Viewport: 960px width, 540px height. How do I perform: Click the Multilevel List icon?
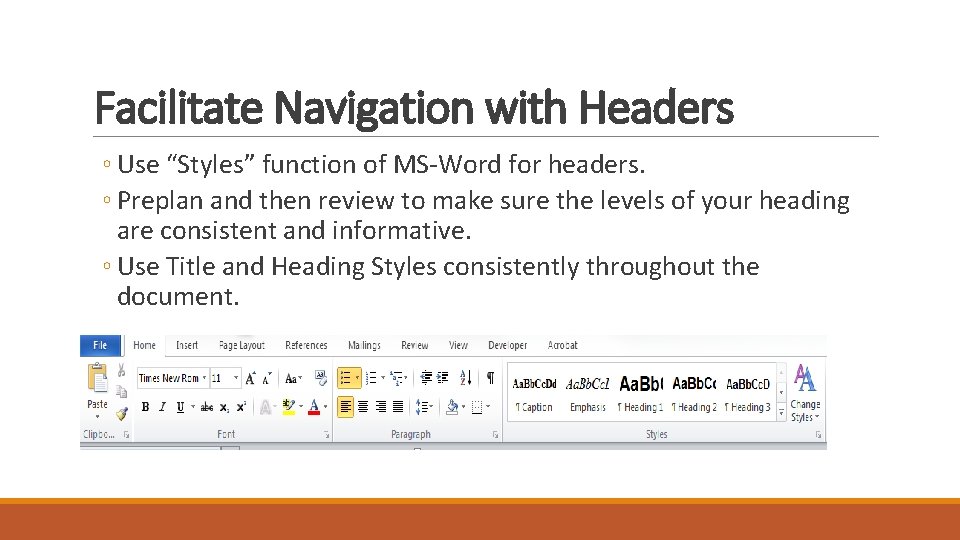[396, 378]
